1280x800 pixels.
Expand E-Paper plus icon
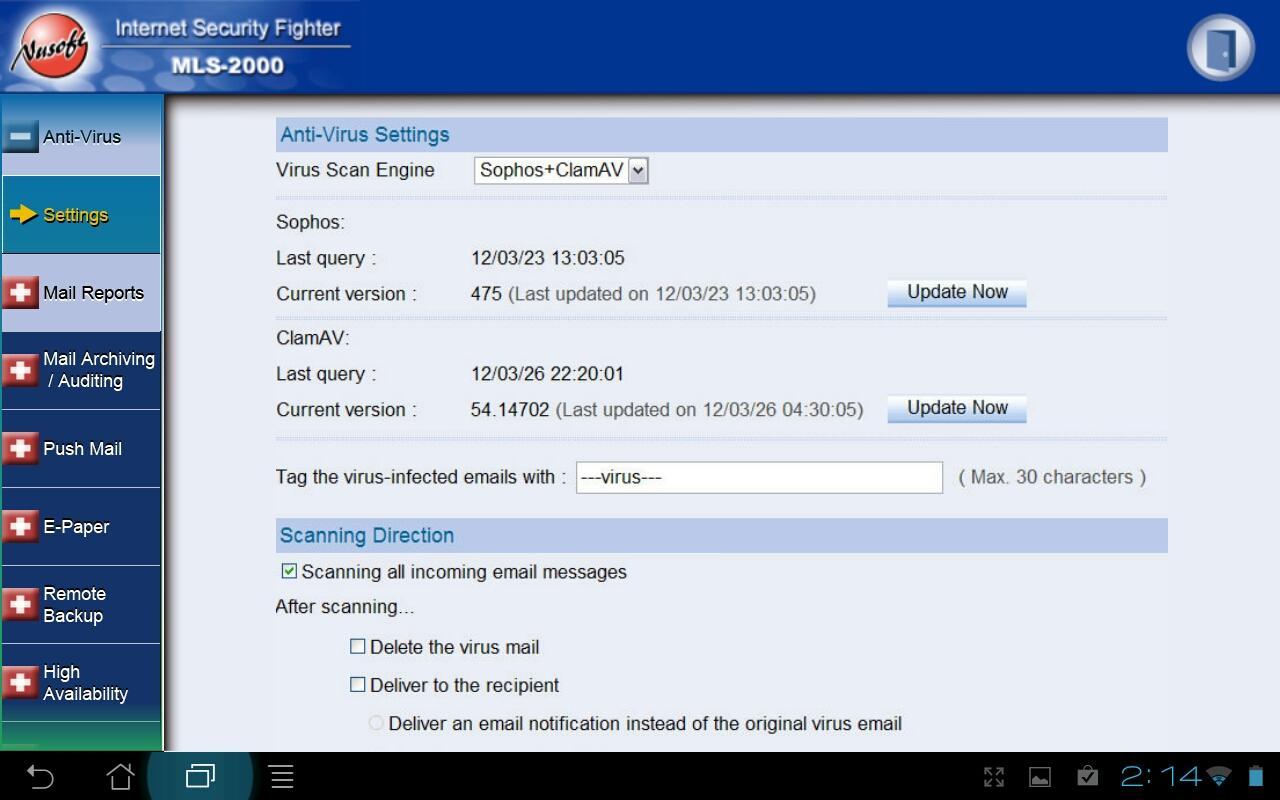tap(20, 526)
